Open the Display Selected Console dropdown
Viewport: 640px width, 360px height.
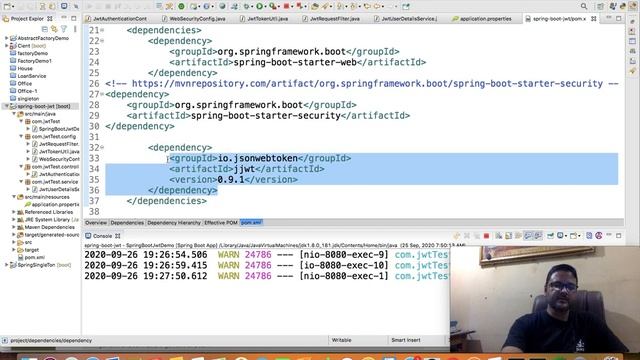pyautogui.click(x=565, y=236)
